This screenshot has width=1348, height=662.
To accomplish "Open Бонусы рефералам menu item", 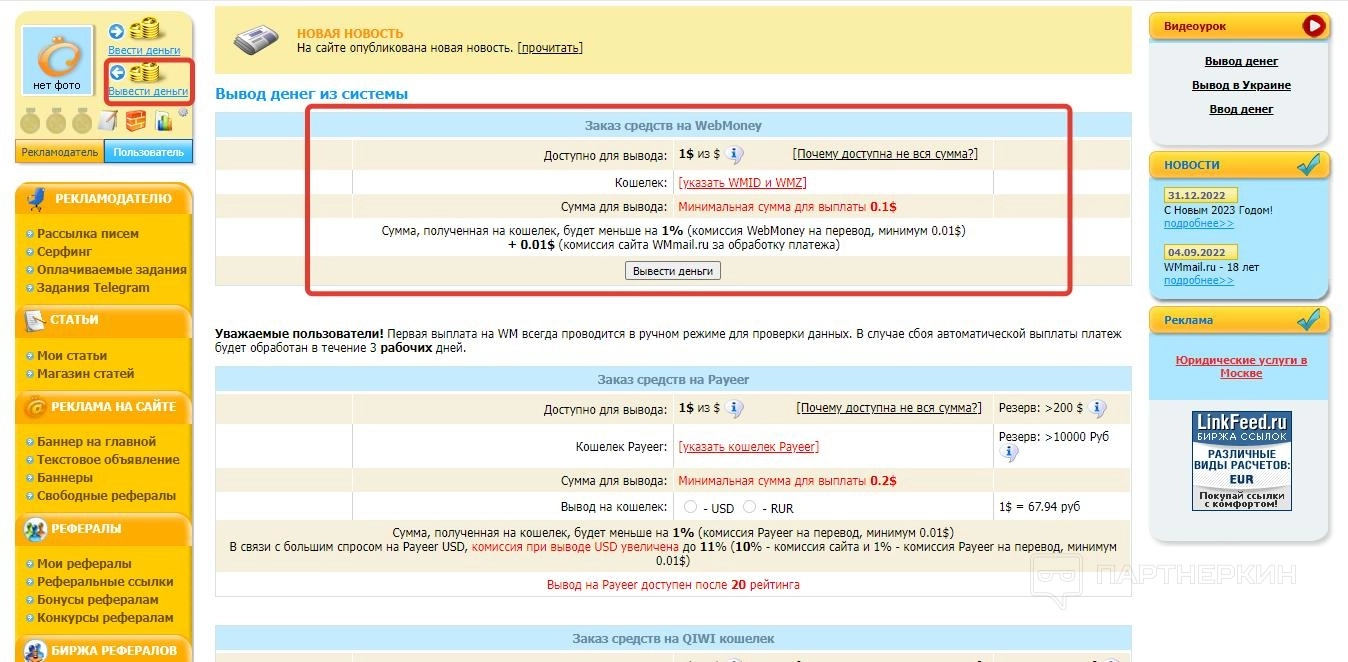I will point(98,600).
